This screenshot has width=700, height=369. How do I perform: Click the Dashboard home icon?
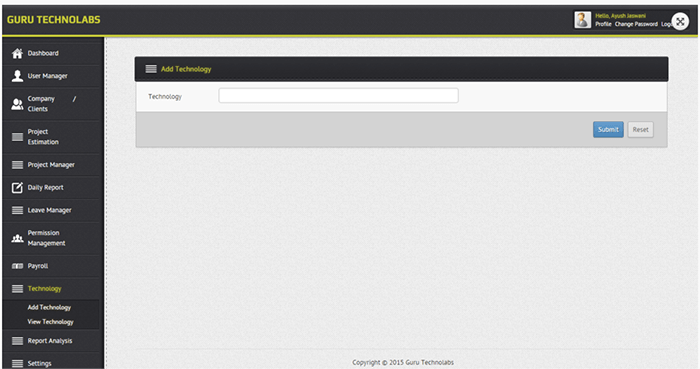17,54
